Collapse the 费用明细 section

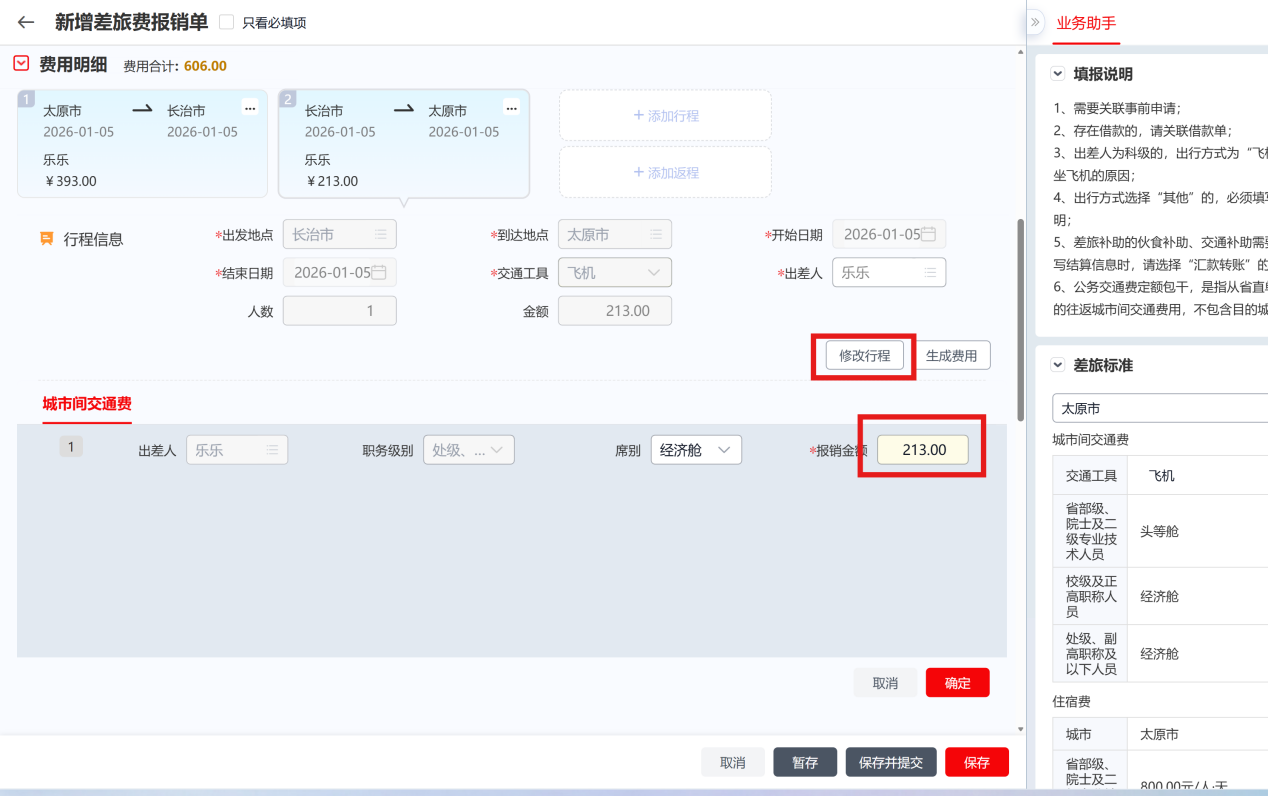(21, 64)
